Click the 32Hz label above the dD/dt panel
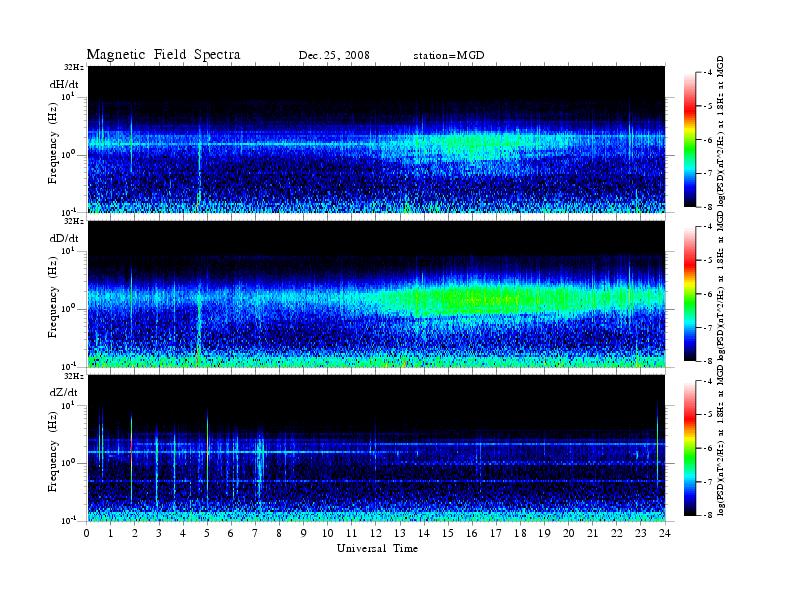Viewport: 792px width, 612px height. [74, 221]
